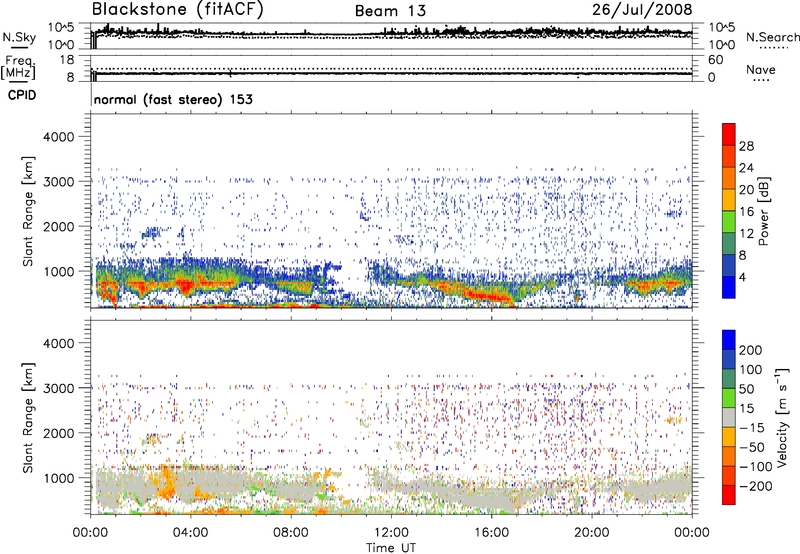Click '2000' on the power panel axis
Screen dimensions: 800x554
(x=58, y=226)
